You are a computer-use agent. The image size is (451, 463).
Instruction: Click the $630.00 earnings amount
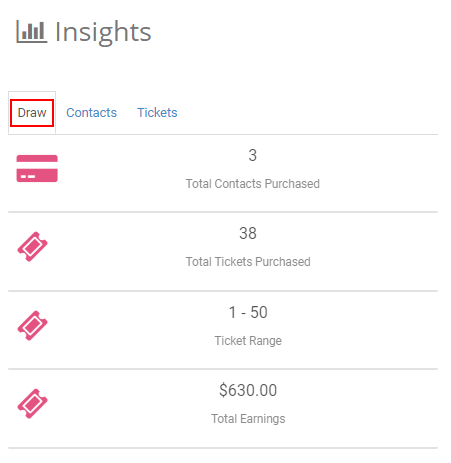pyautogui.click(x=248, y=390)
